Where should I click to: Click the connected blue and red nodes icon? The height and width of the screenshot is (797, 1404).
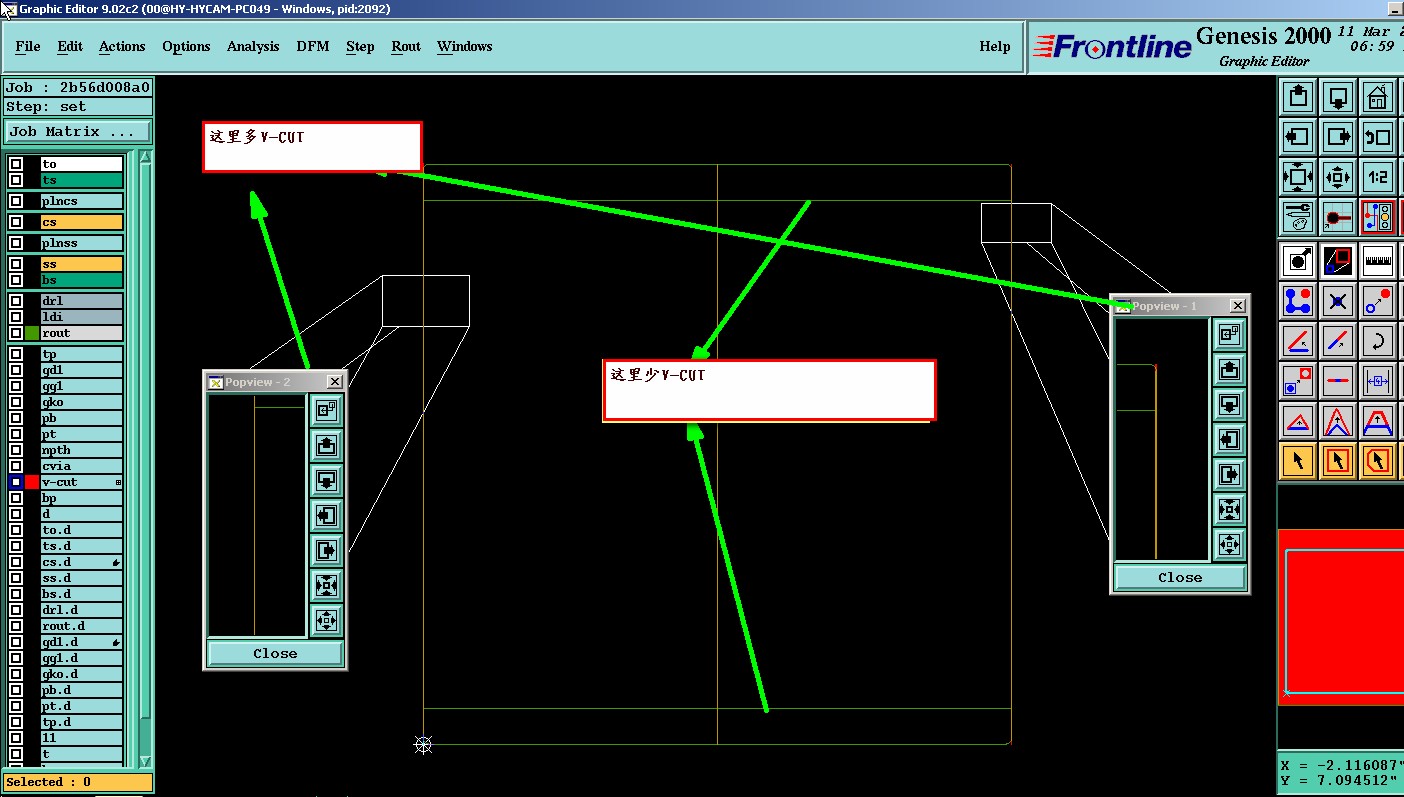coord(1298,301)
